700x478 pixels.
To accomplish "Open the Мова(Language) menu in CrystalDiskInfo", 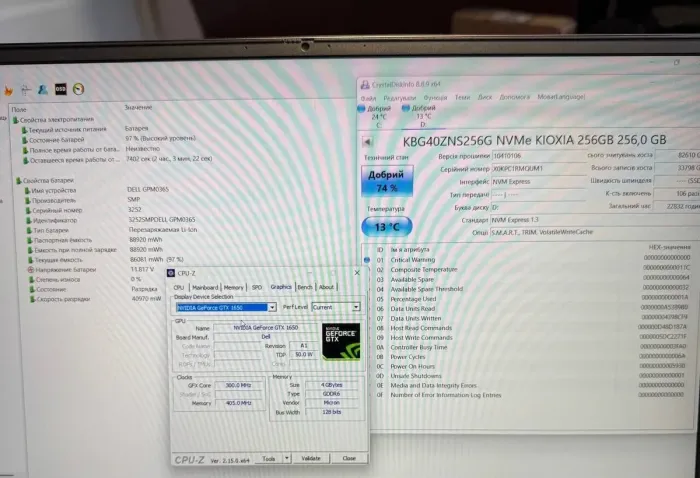I will pyautogui.click(x=561, y=96).
